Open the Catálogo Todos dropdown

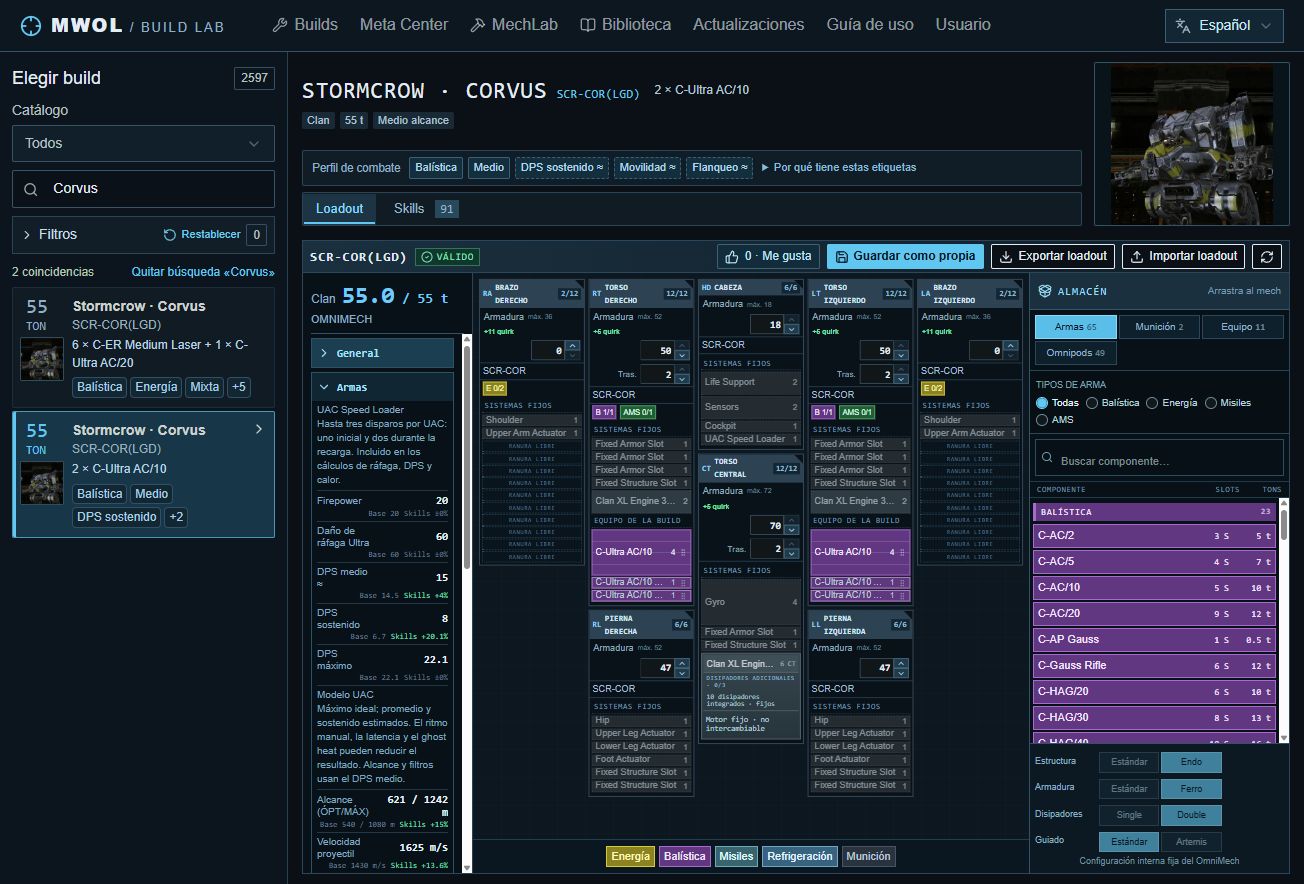click(143, 144)
